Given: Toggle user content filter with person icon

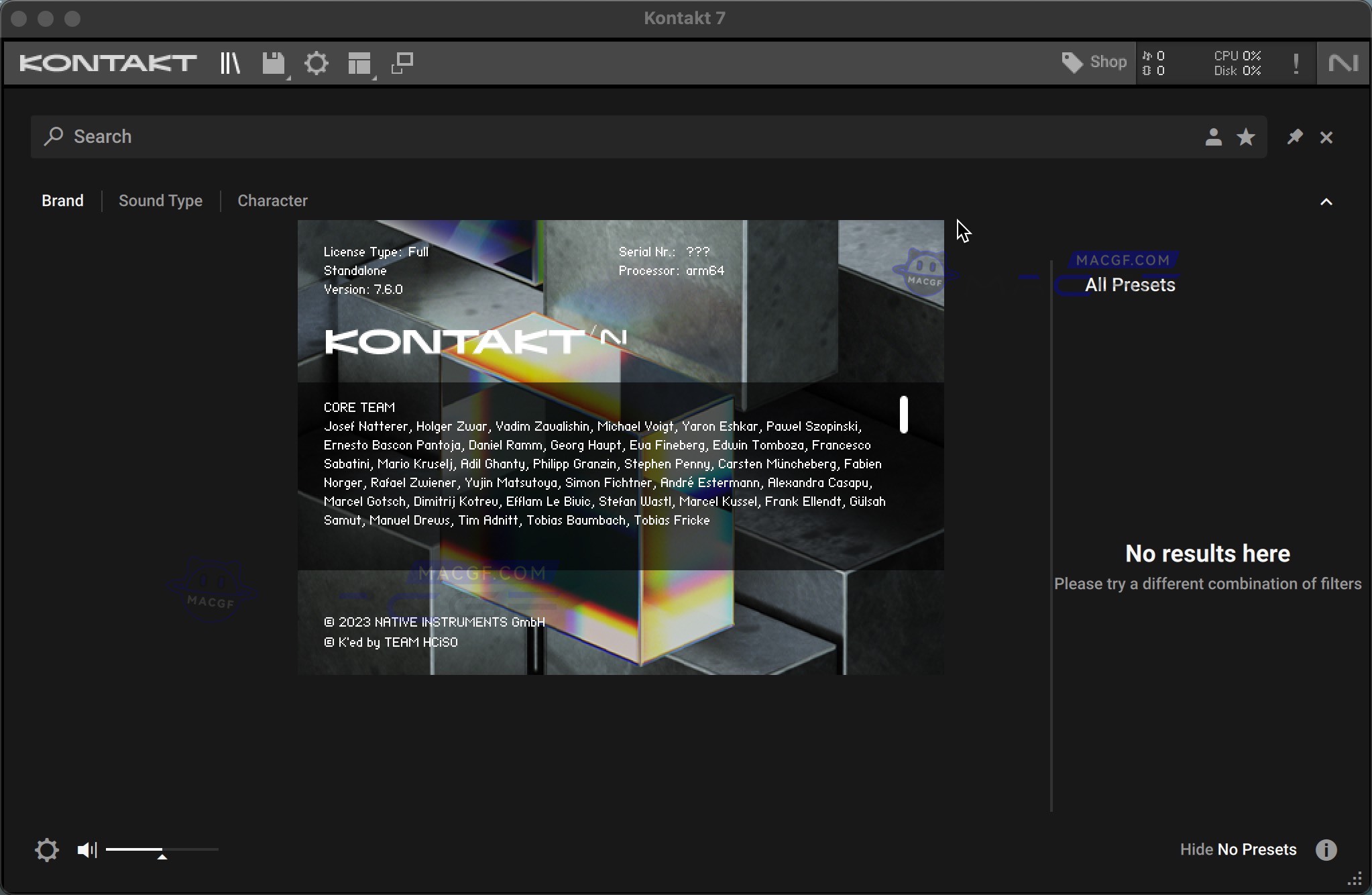Looking at the screenshot, I should point(1213,137).
